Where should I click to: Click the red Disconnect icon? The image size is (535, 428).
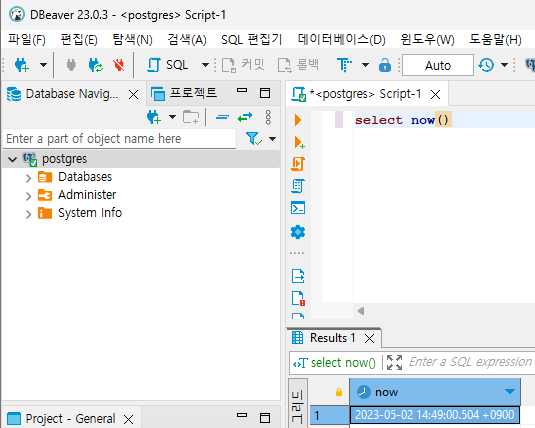pos(118,65)
